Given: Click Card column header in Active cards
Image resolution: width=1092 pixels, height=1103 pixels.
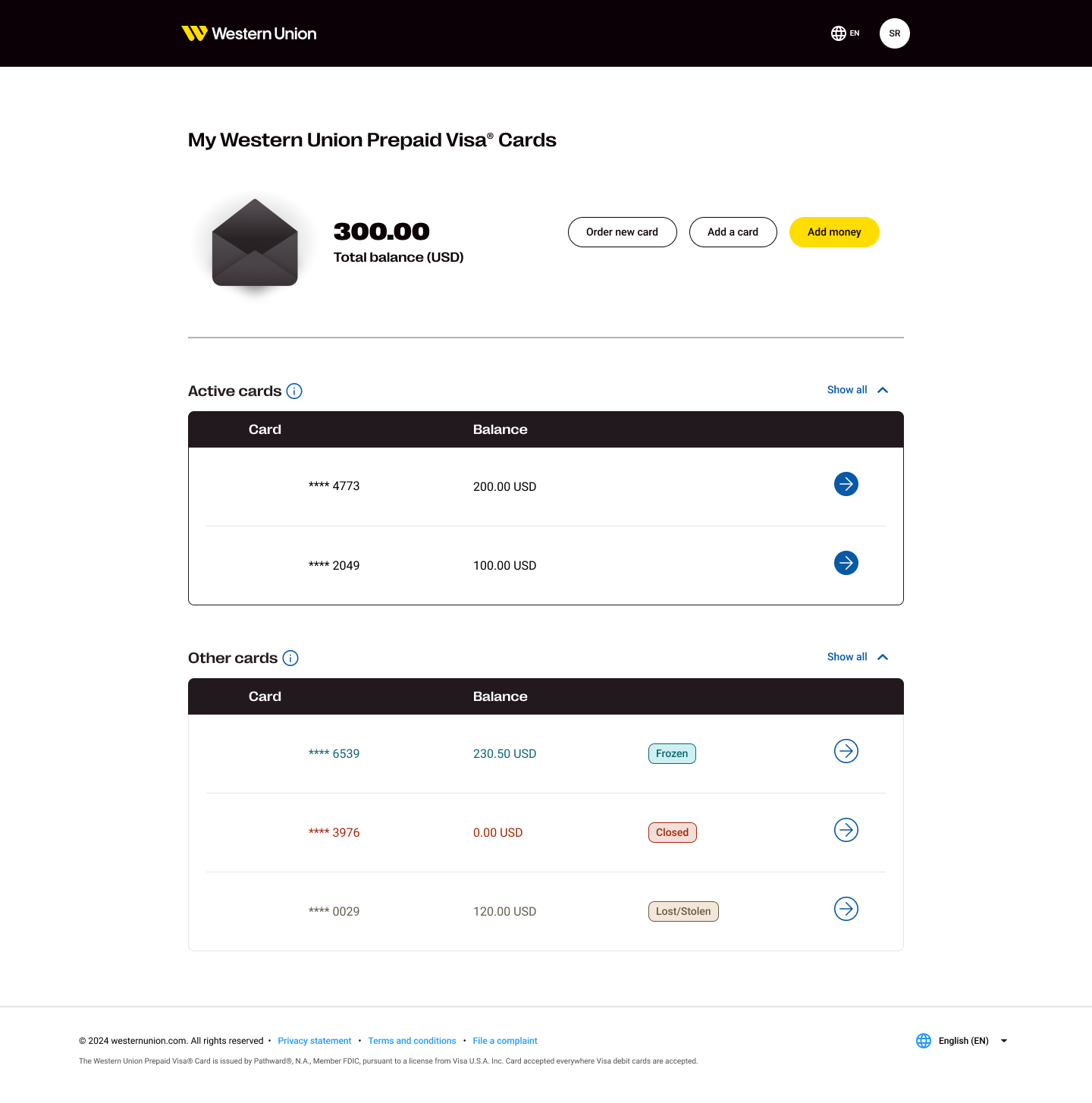Looking at the screenshot, I should [x=265, y=429].
